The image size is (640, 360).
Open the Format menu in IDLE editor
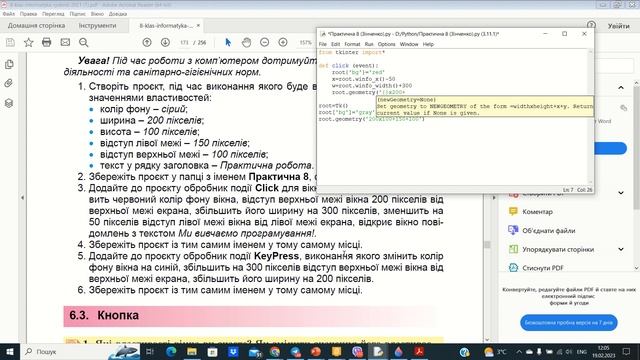pos(352,44)
